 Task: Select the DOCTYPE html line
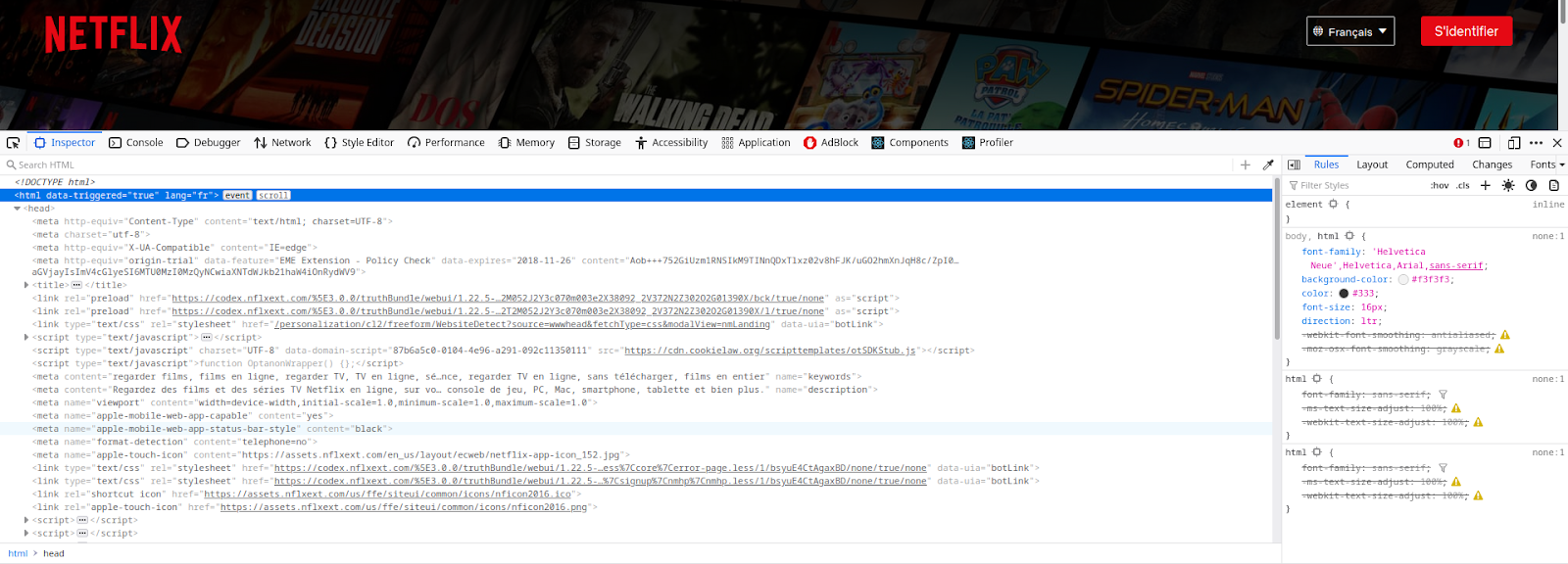coord(55,182)
